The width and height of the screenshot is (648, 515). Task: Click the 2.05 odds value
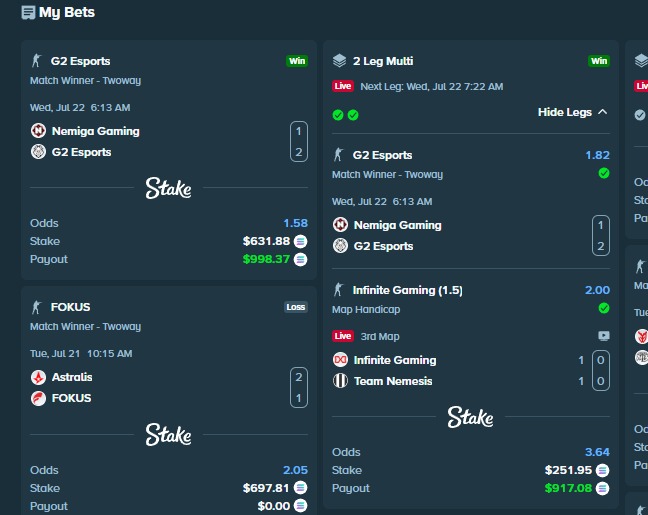tap(295, 470)
